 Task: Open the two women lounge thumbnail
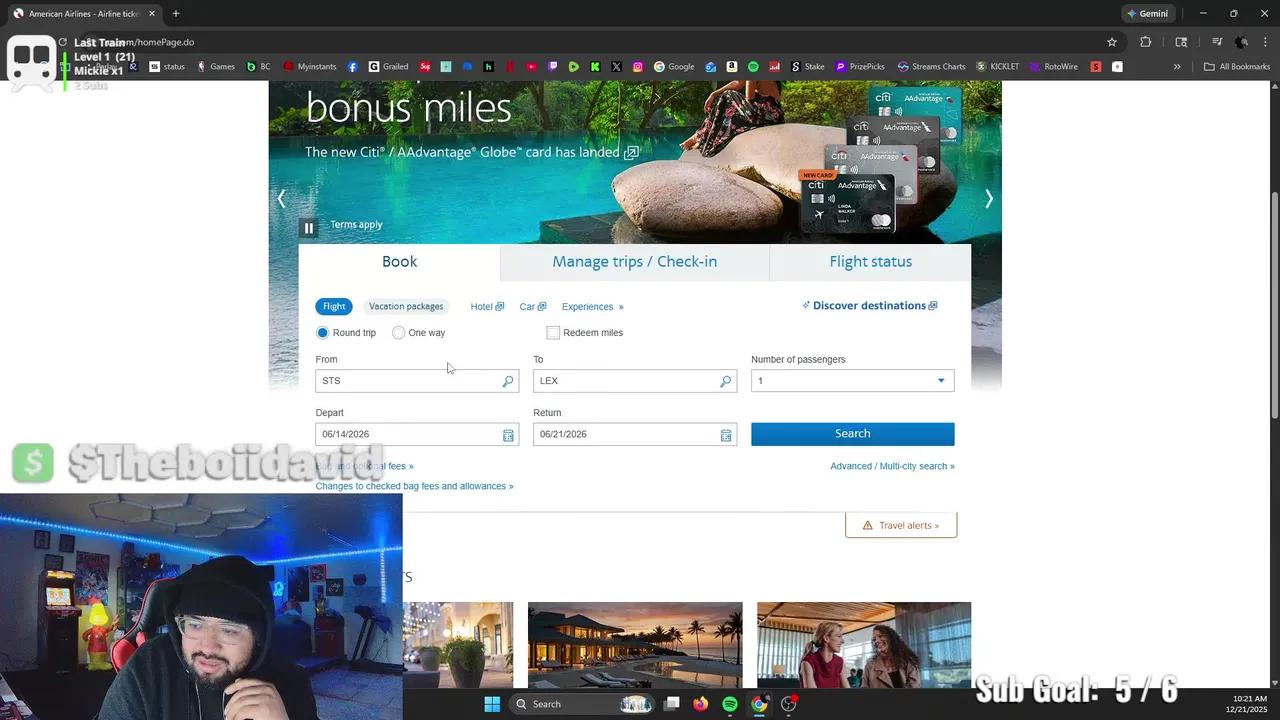pyautogui.click(x=864, y=645)
